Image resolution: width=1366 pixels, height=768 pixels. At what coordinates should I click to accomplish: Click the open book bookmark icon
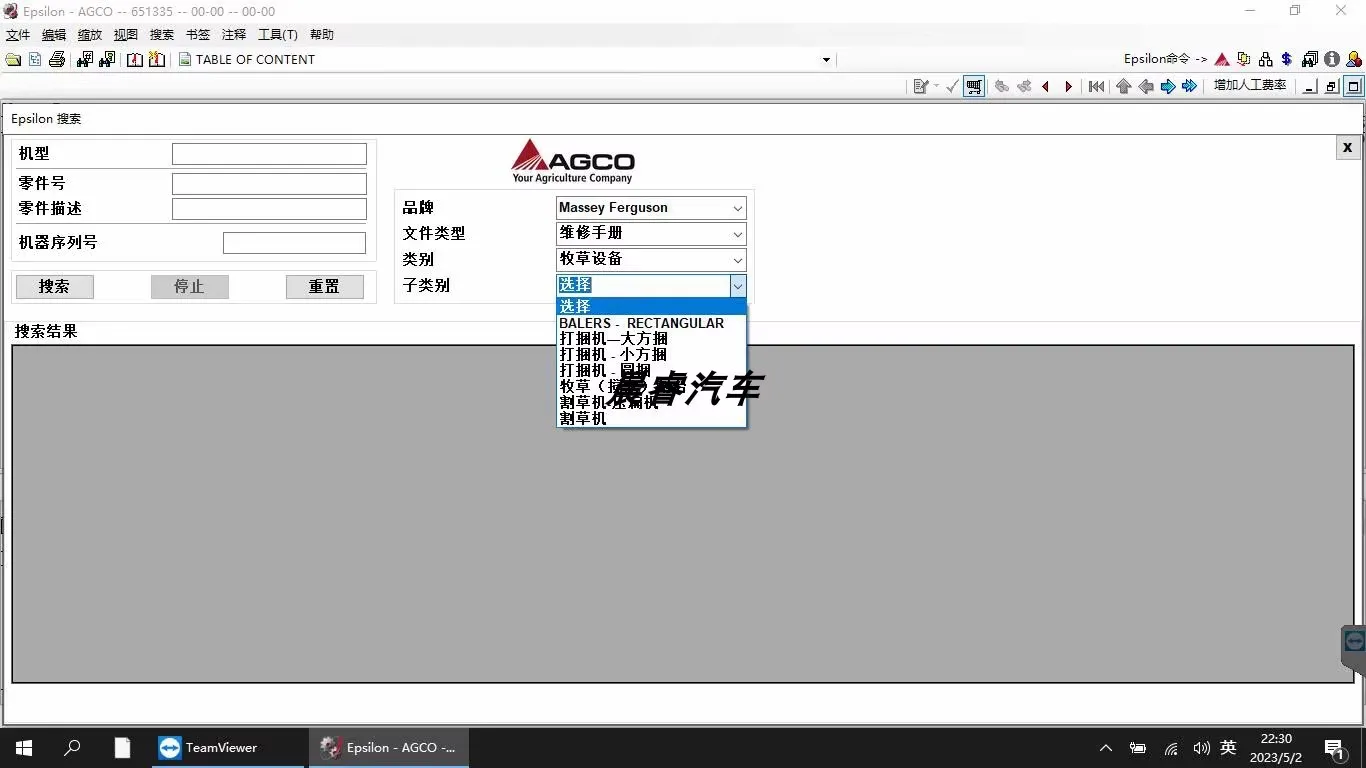(135, 60)
